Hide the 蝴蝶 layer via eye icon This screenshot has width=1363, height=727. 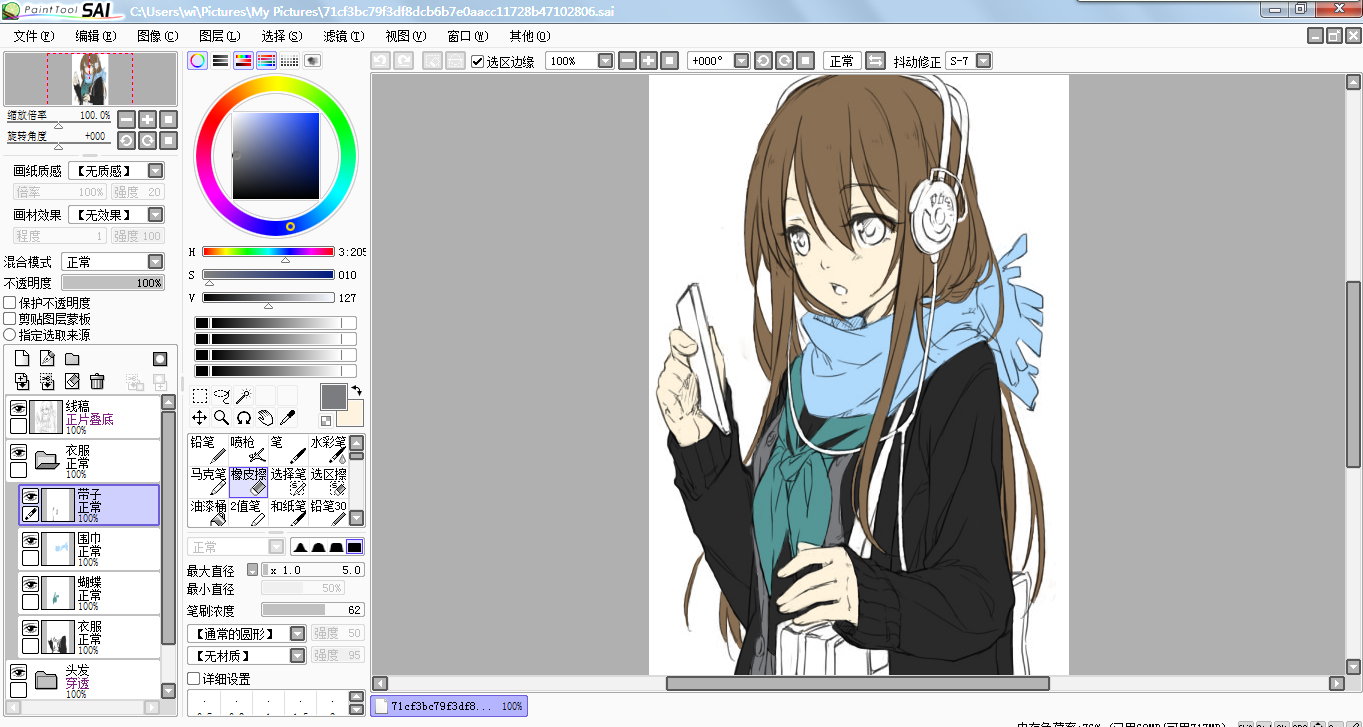click(31, 584)
